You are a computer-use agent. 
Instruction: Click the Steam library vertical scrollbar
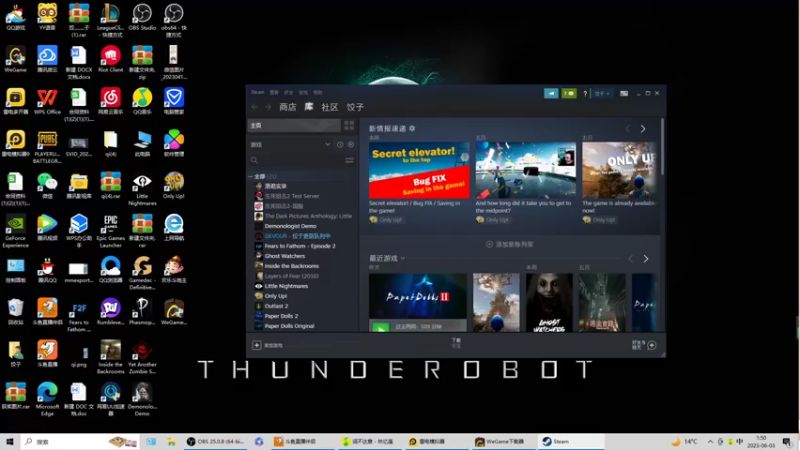pos(662,147)
